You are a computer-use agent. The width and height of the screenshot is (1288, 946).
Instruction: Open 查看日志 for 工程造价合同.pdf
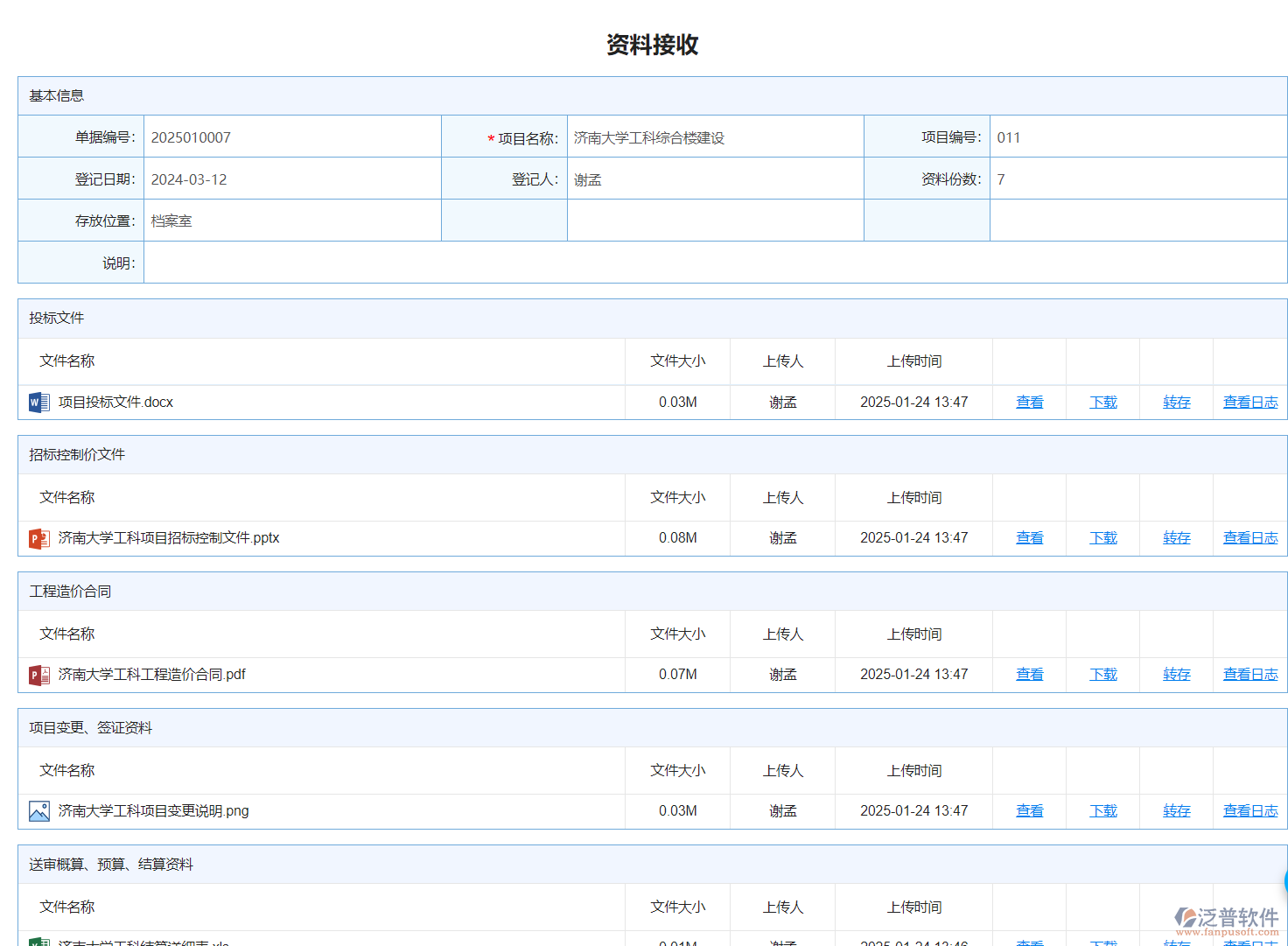pyautogui.click(x=1249, y=675)
